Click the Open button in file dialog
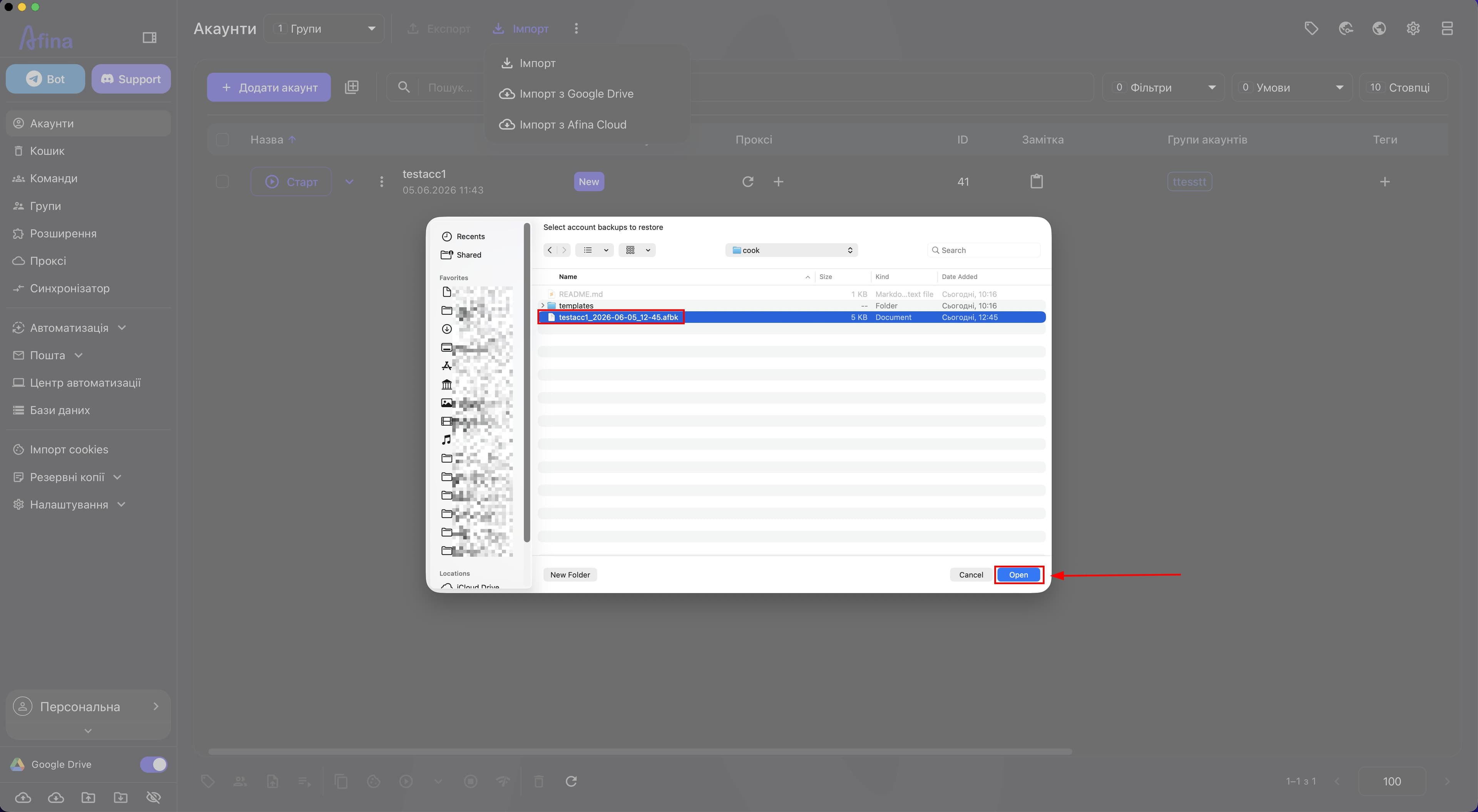The width and height of the screenshot is (1478, 812). coord(1018,575)
